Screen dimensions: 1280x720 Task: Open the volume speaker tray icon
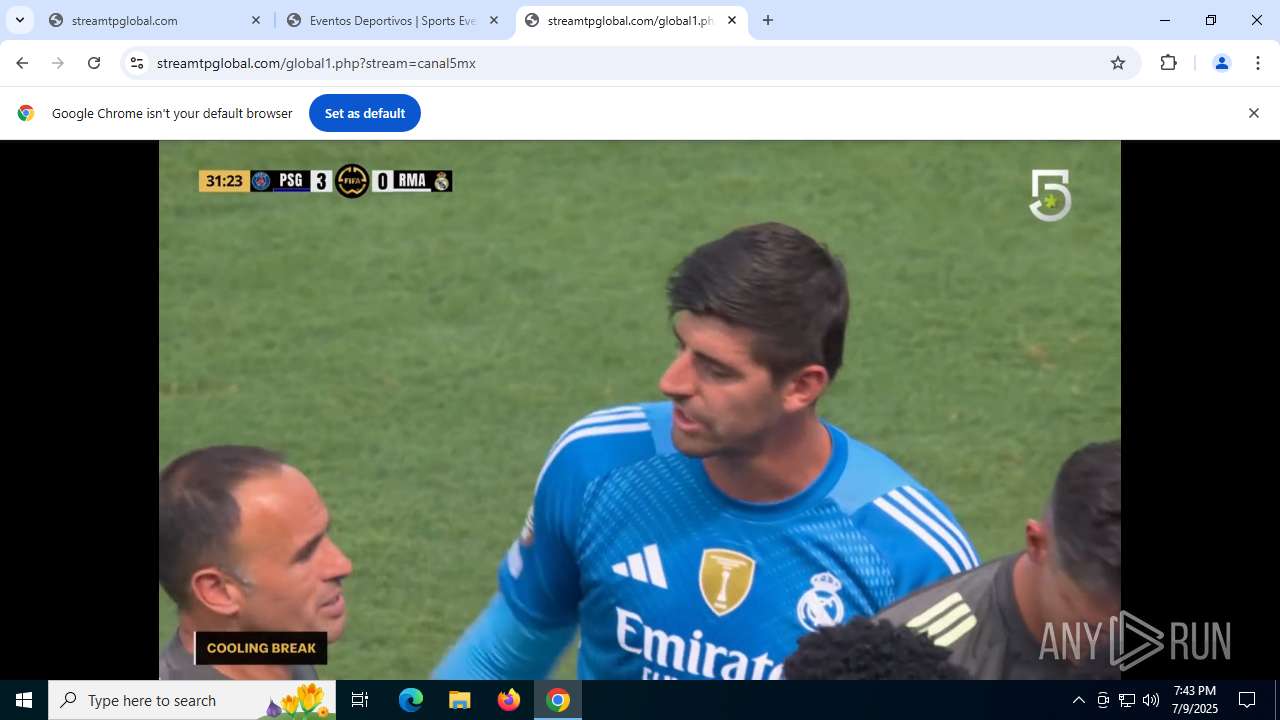(1150, 700)
